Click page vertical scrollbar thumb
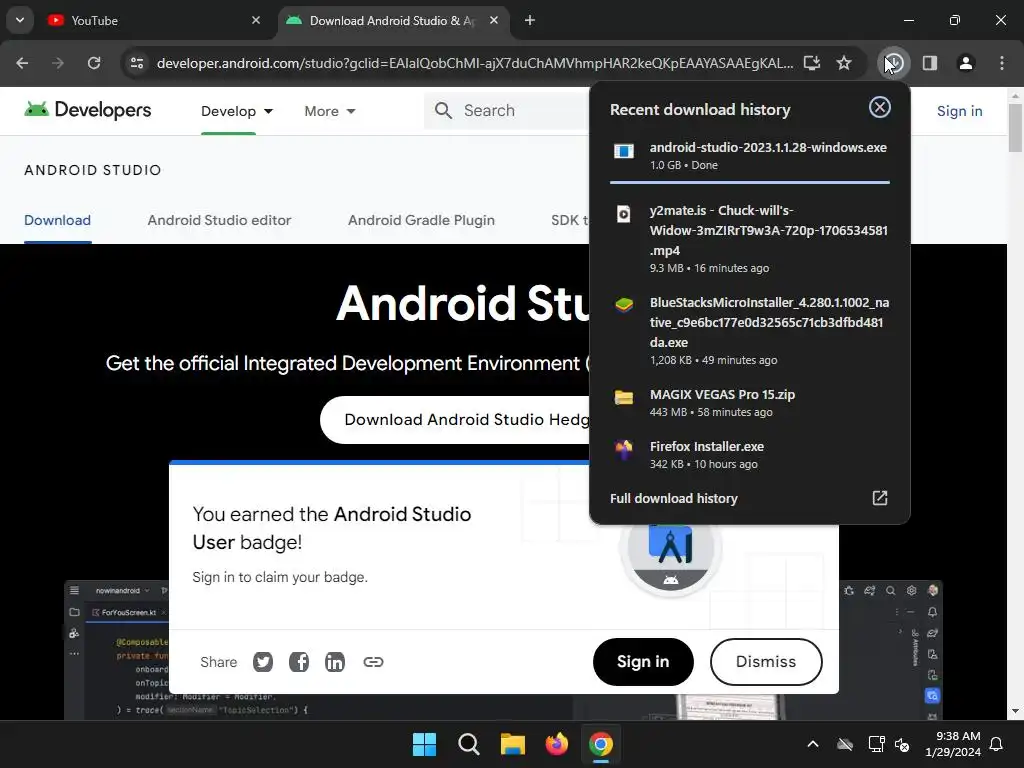1024x768 pixels. (x=1015, y=128)
